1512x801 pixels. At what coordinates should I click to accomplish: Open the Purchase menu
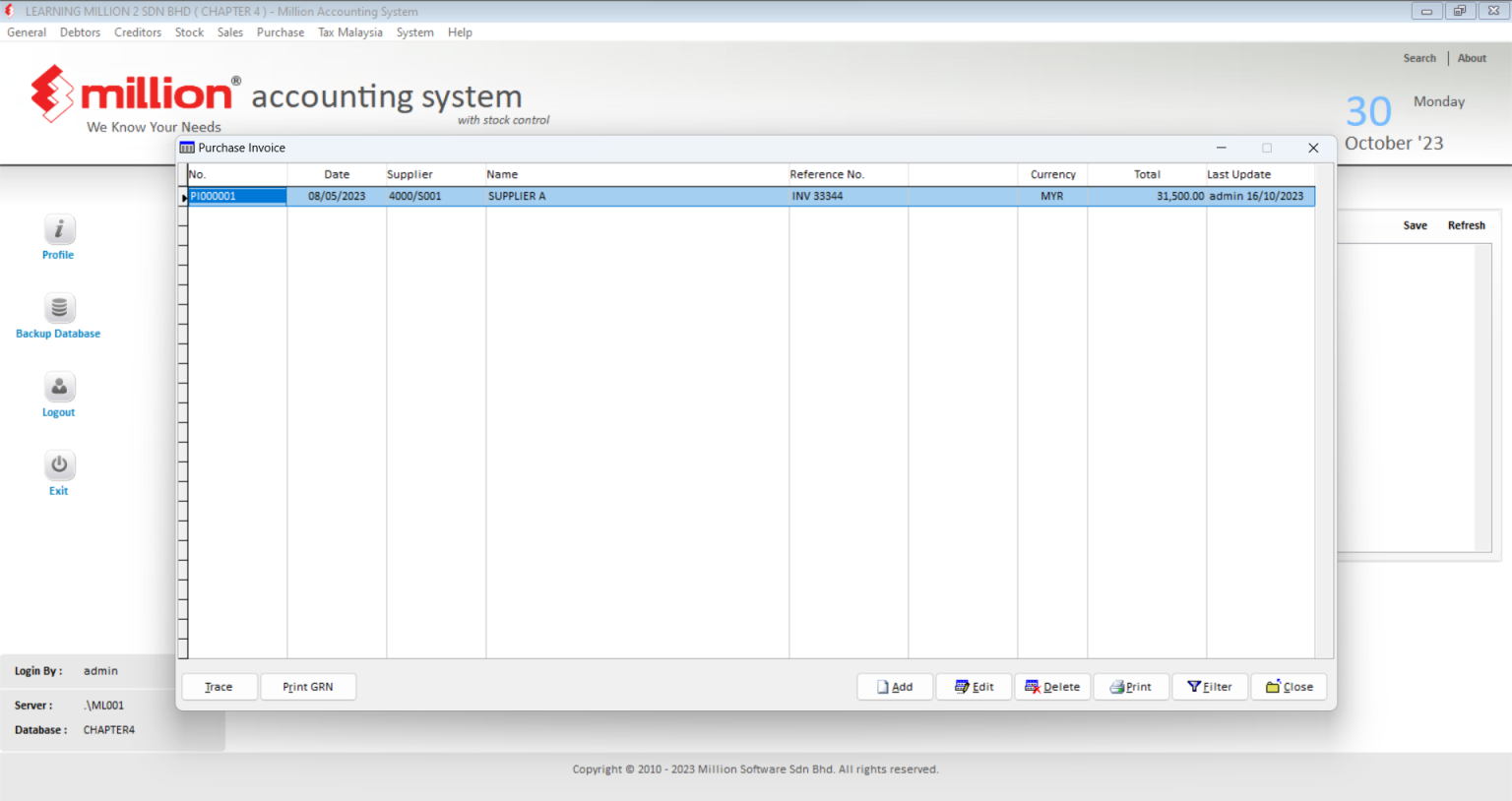coord(280,31)
